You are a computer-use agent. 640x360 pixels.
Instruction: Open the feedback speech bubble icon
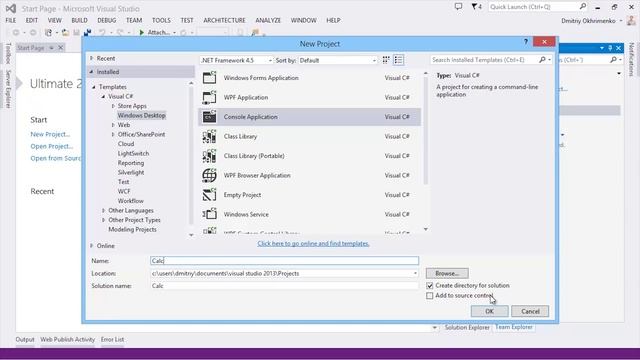pos(458,7)
